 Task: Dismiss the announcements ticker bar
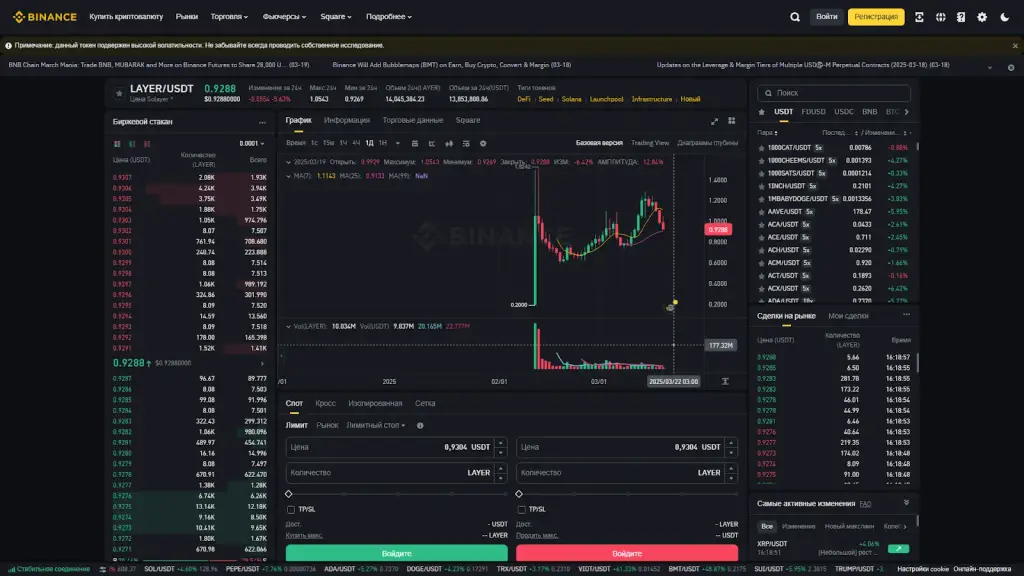[x=1011, y=67]
